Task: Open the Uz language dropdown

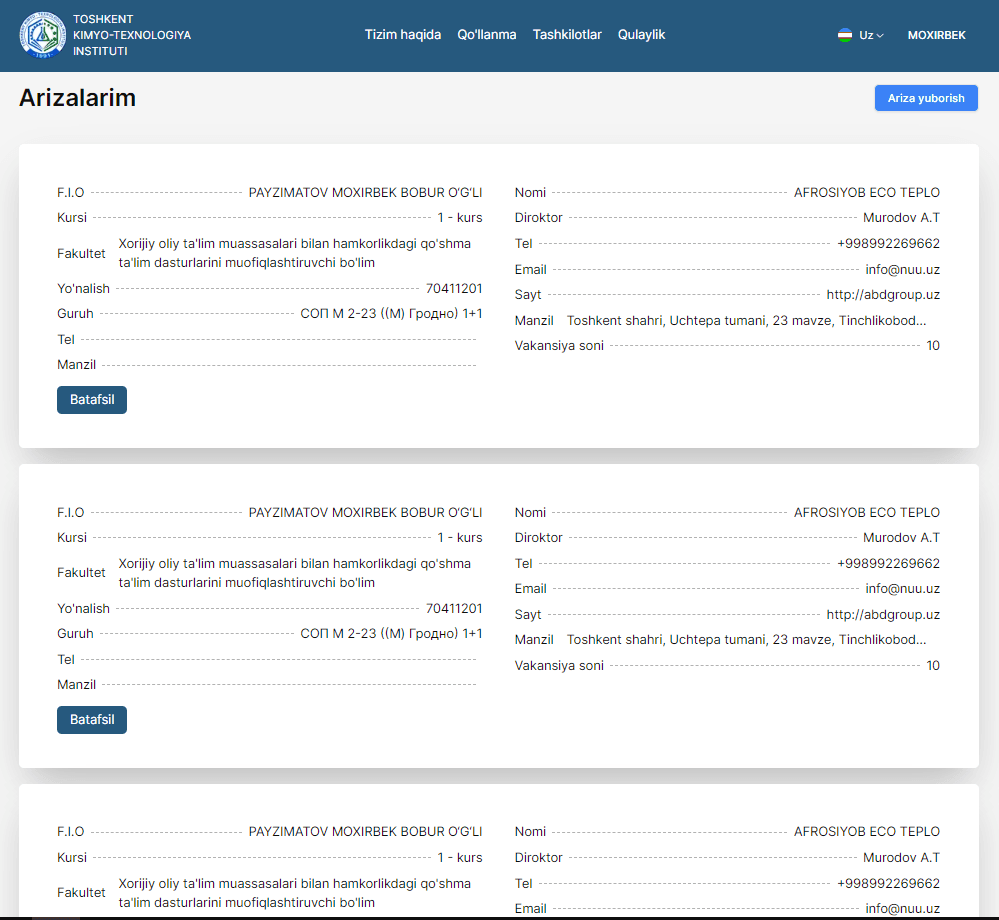Action: pos(871,35)
